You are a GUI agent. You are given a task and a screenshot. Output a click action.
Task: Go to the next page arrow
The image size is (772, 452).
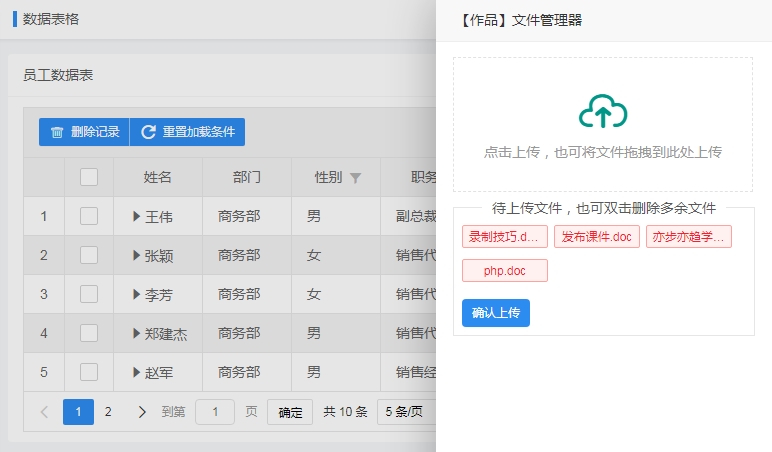(x=142, y=412)
